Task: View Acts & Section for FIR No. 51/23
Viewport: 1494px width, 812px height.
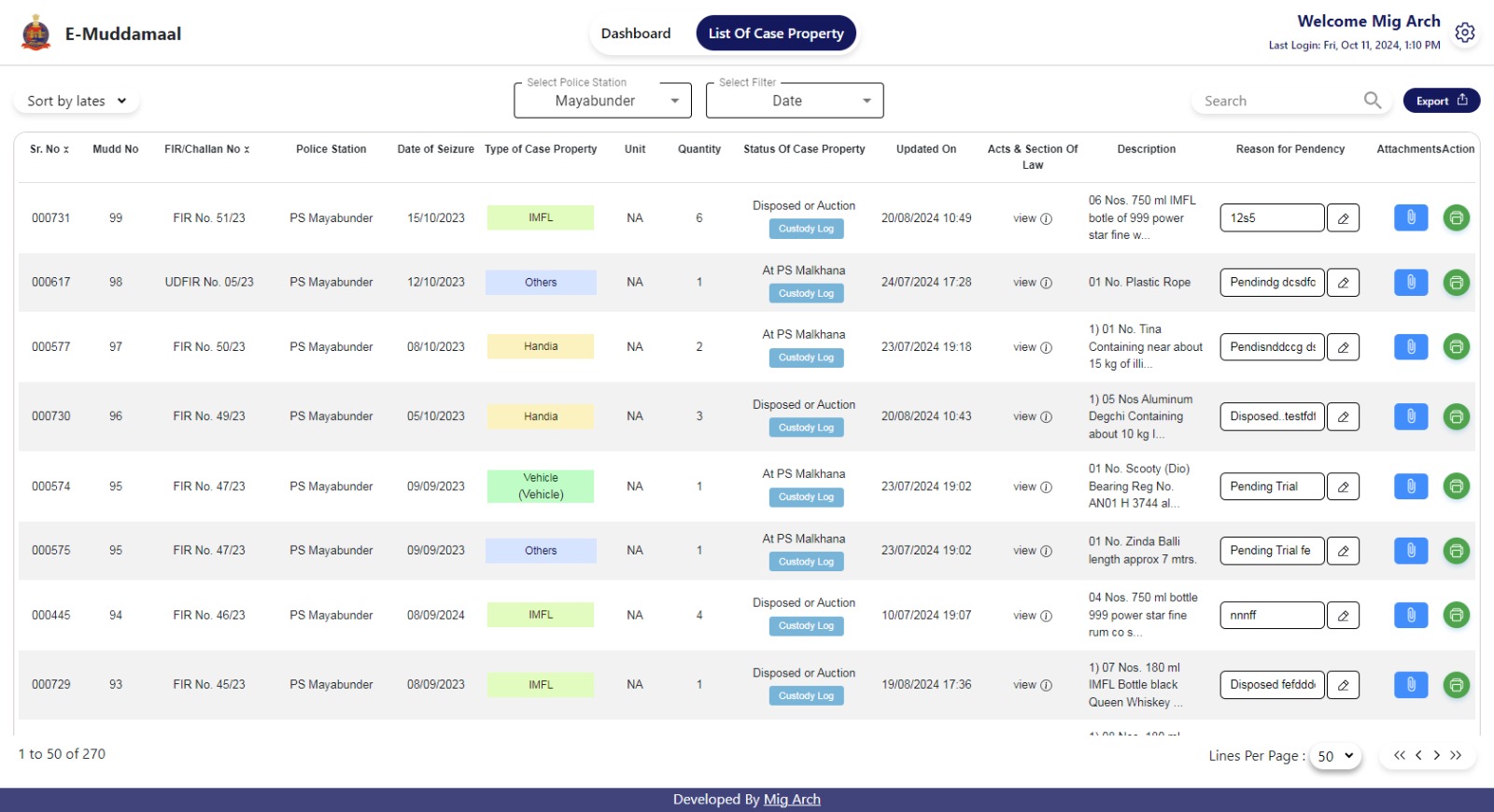Action: (x=1032, y=218)
